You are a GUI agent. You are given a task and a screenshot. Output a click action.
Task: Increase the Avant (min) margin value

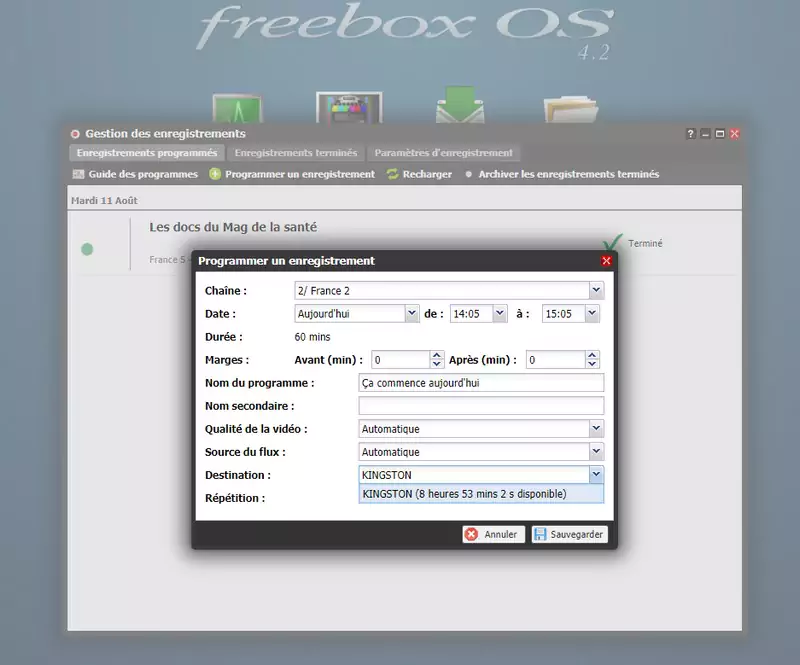point(437,355)
